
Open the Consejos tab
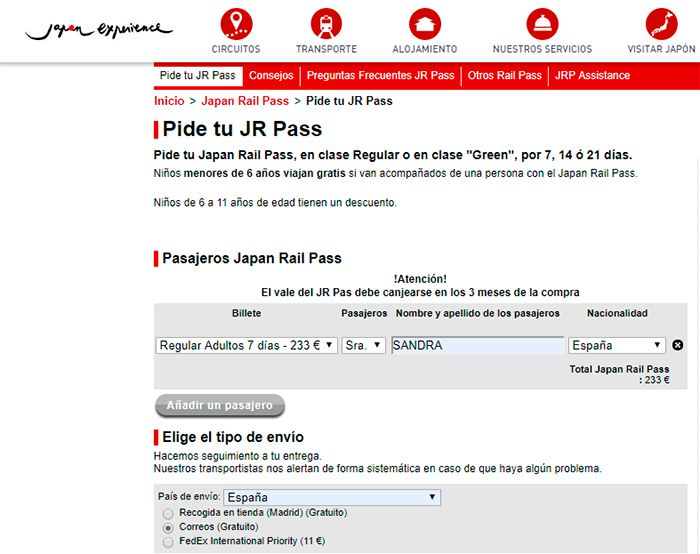coord(271,75)
